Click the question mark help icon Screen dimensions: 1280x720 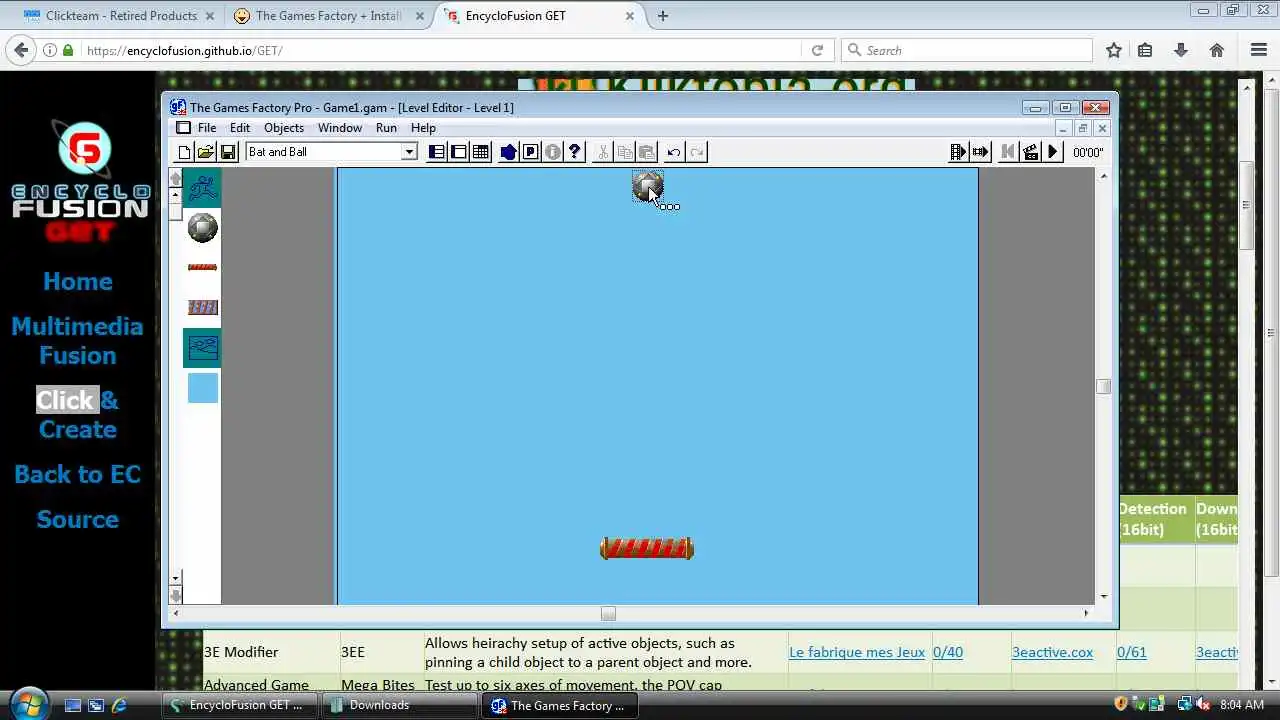pyautogui.click(x=575, y=152)
